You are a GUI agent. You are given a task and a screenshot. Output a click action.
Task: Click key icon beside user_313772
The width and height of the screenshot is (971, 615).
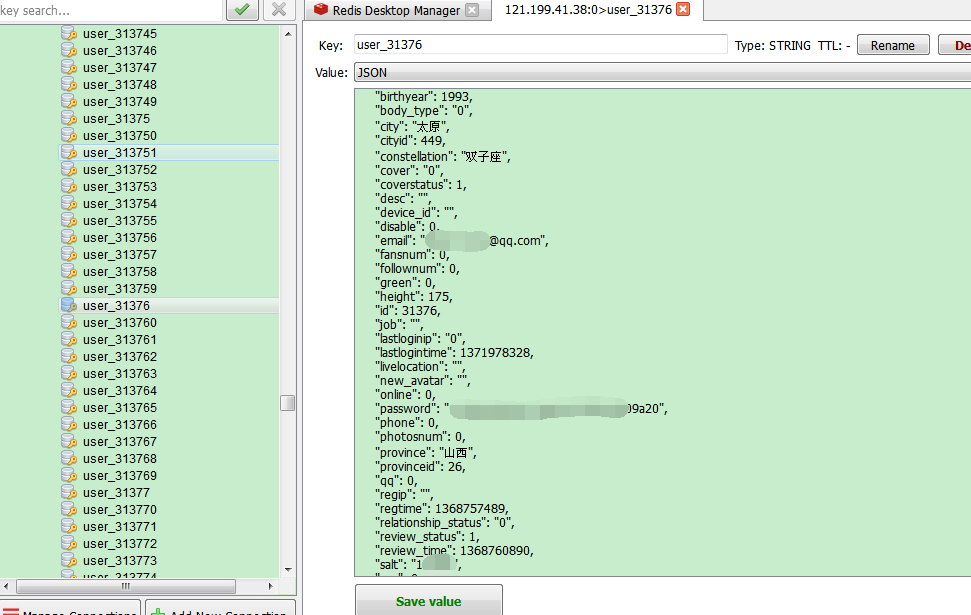point(69,544)
